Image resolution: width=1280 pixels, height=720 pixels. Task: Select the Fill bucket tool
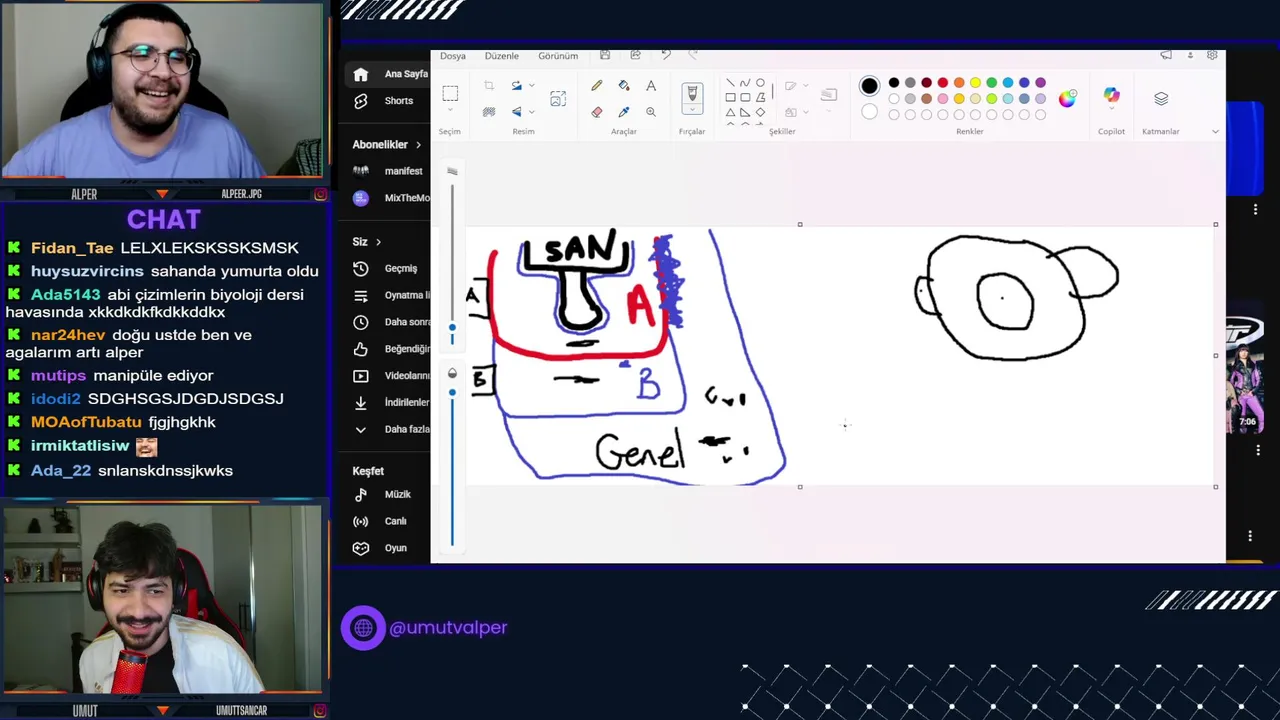tap(624, 85)
